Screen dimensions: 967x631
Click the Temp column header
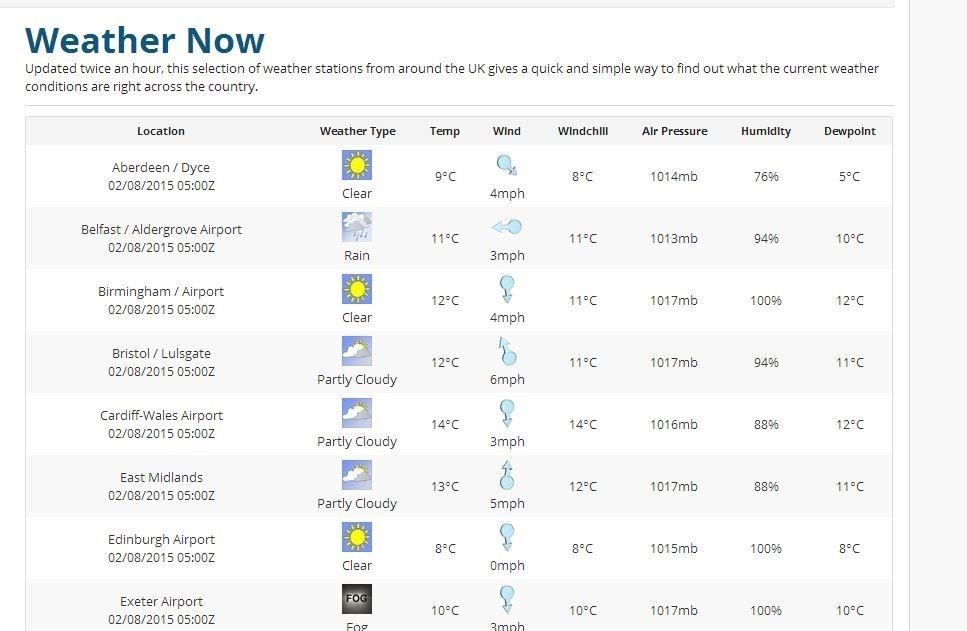pyautogui.click(x=445, y=131)
